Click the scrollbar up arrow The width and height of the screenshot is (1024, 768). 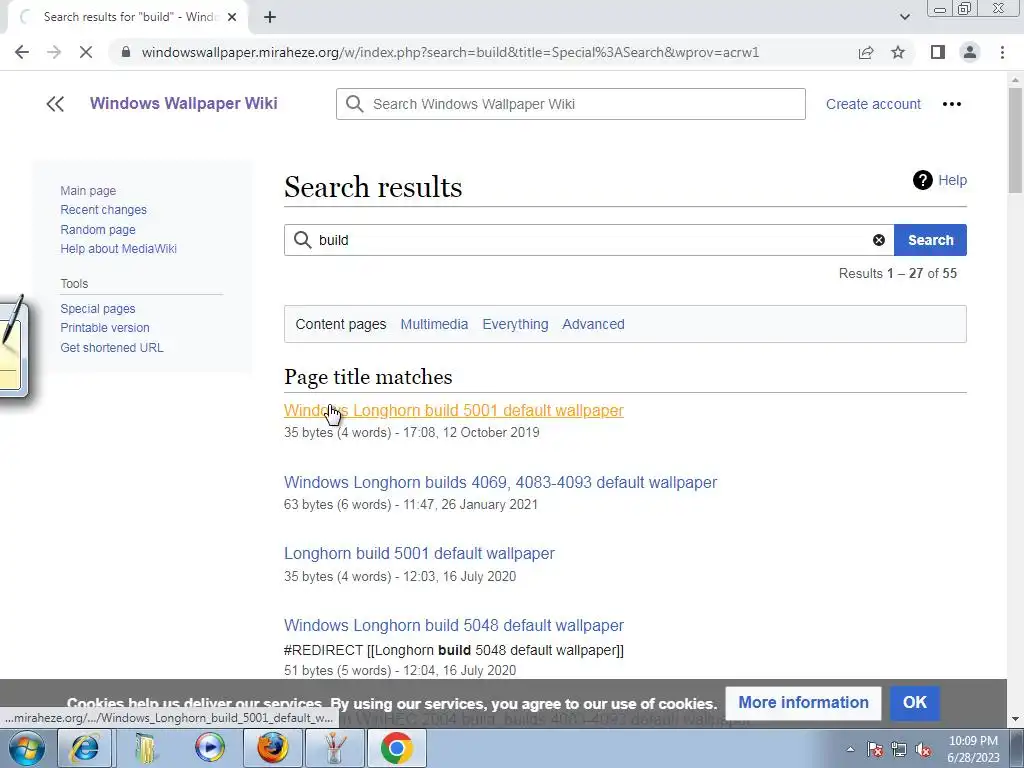[x=1015, y=80]
